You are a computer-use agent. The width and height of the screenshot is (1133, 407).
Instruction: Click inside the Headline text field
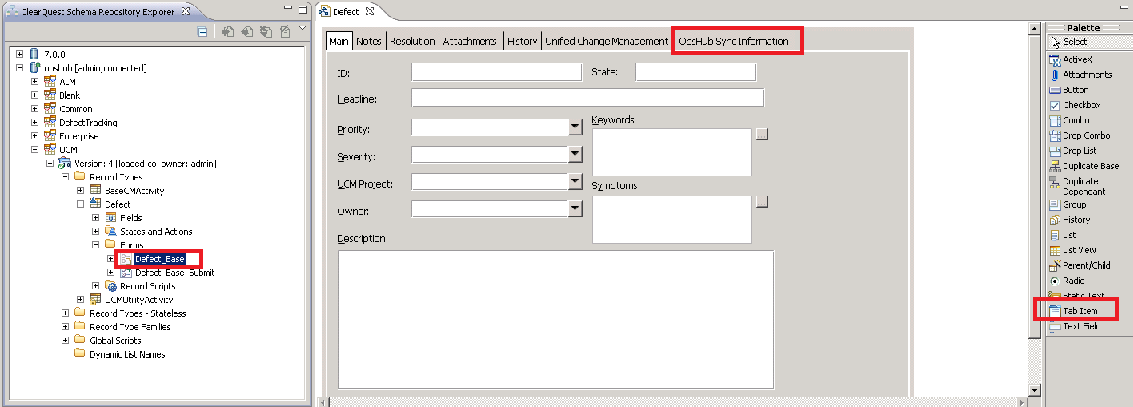click(587, 97)
